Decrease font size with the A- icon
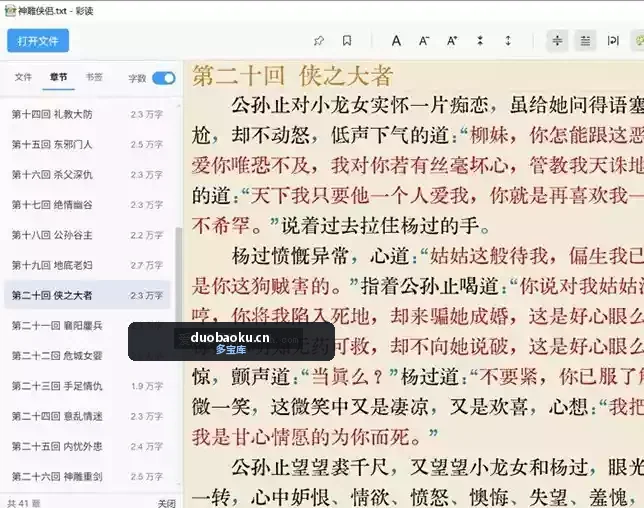This screenshot has height=508, width=644. [424, 41]
